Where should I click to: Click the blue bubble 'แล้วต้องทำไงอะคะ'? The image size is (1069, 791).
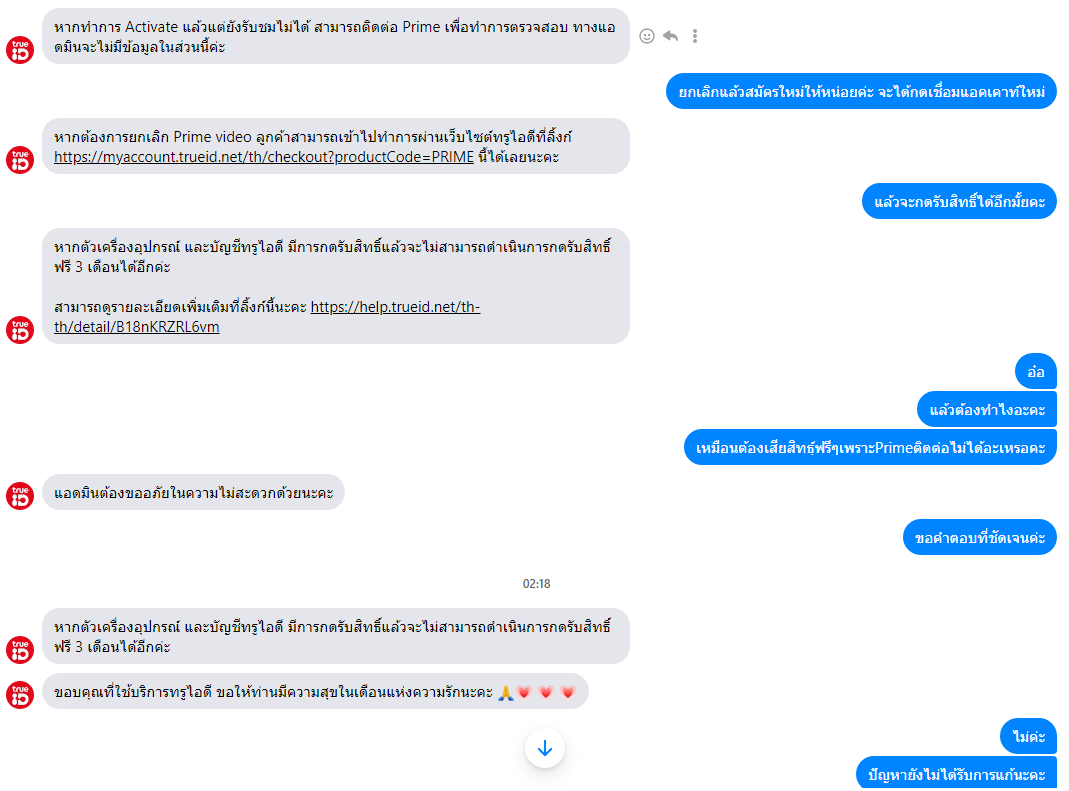point(987,409)
